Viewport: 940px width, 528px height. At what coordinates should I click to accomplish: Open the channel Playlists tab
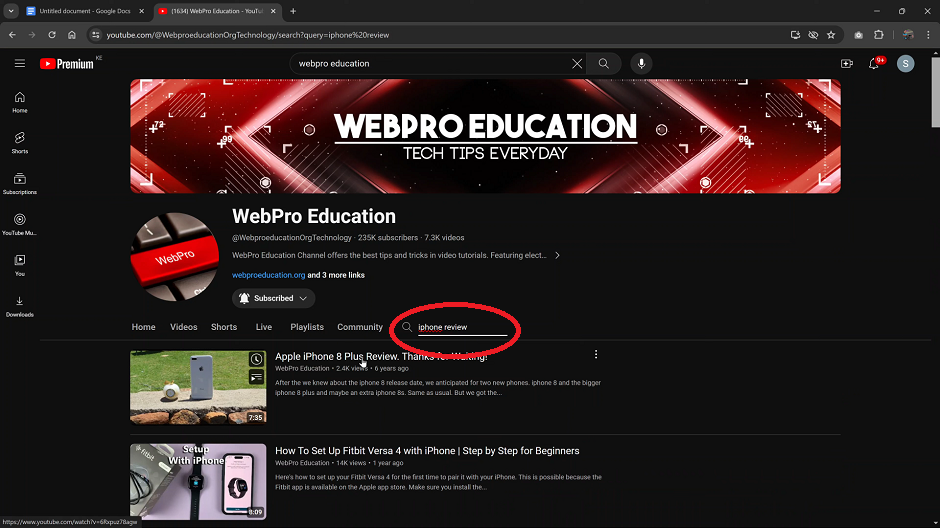click(x=307, y=327)
